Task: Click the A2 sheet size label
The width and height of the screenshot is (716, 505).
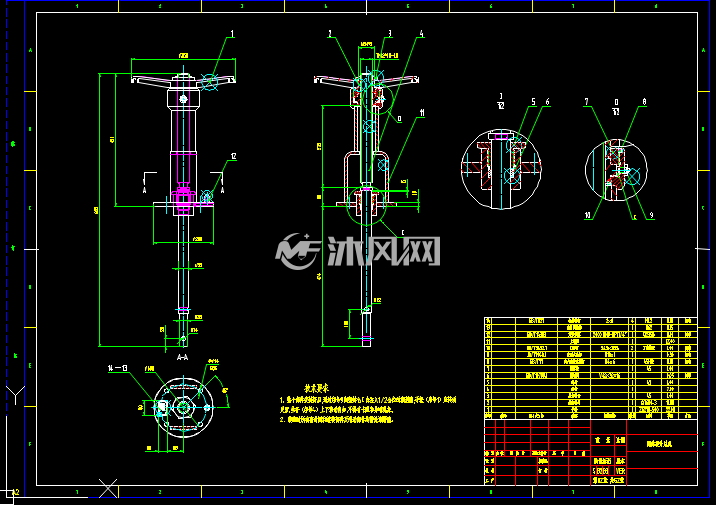Action: click(16, 492)
